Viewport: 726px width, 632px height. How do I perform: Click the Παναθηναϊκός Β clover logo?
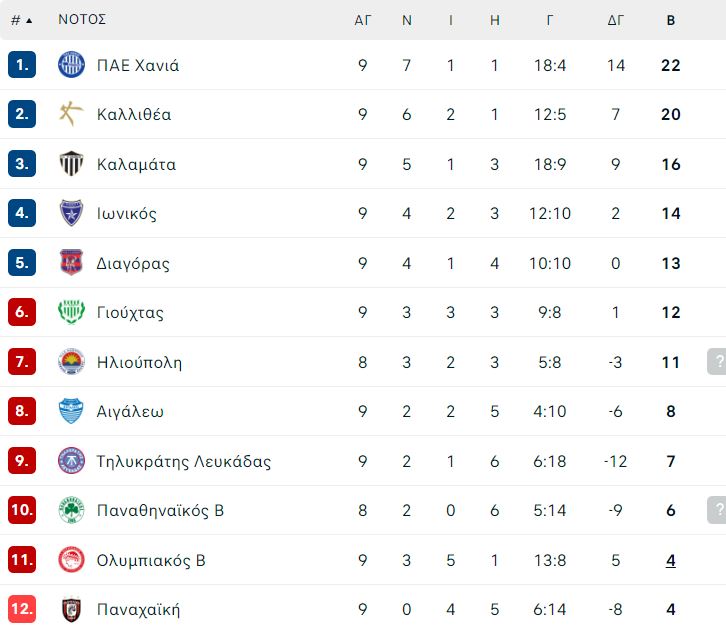[71, 510]
